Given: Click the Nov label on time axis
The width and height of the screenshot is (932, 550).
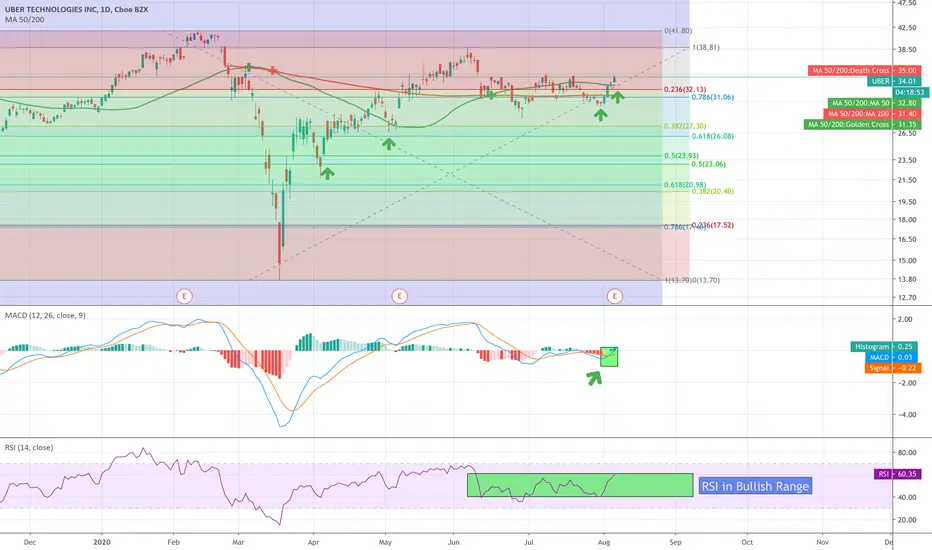Looking at the screenshot, I should point(822,542).
